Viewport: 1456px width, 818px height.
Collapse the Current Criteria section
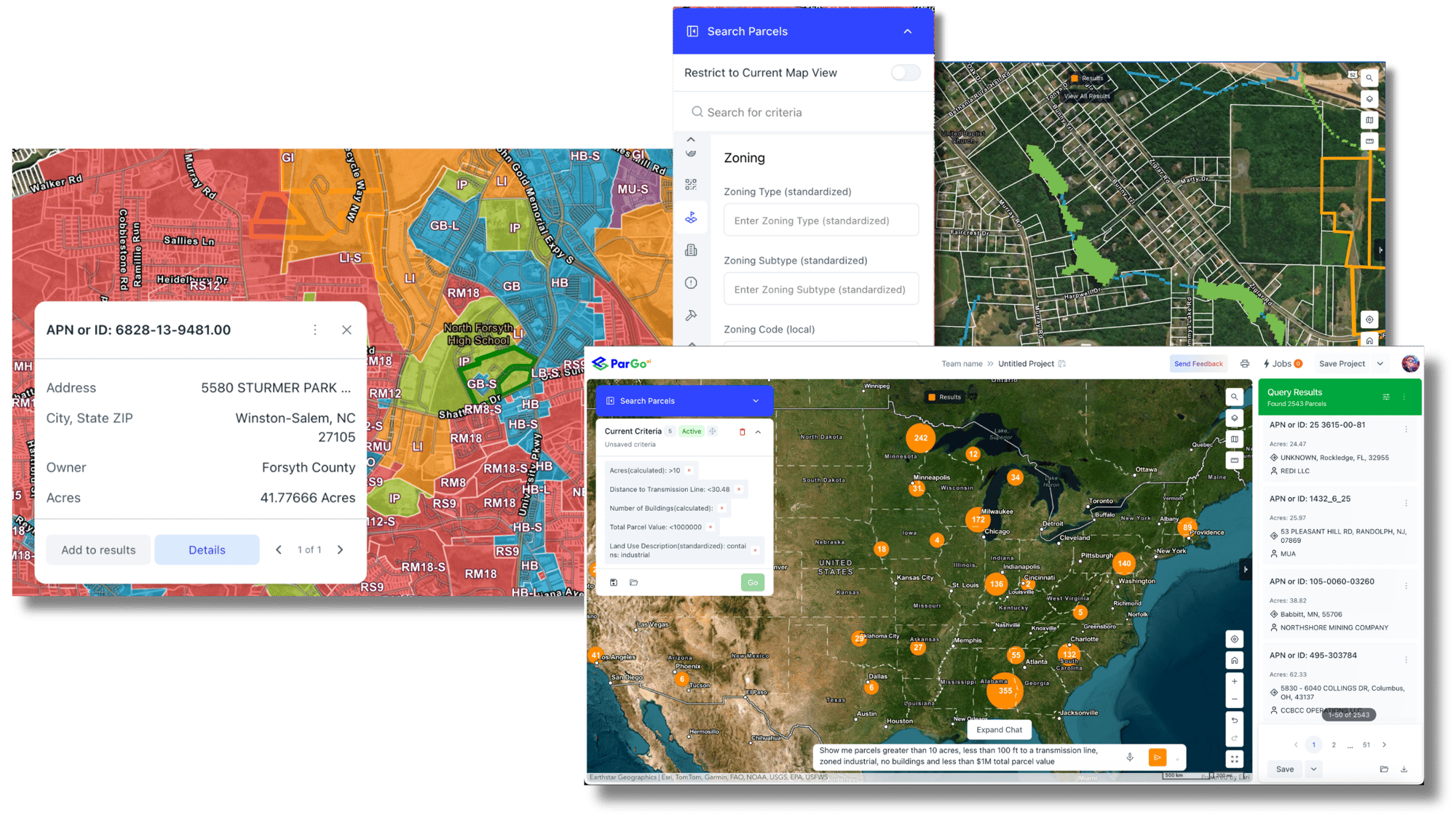758,432
